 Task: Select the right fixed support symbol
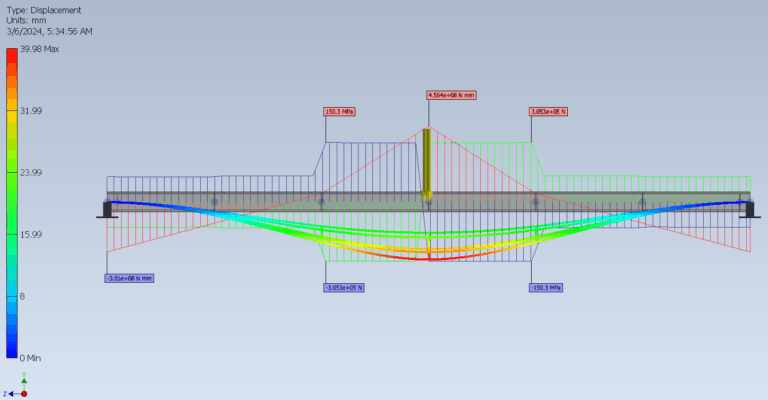click(x=747, y=209)
